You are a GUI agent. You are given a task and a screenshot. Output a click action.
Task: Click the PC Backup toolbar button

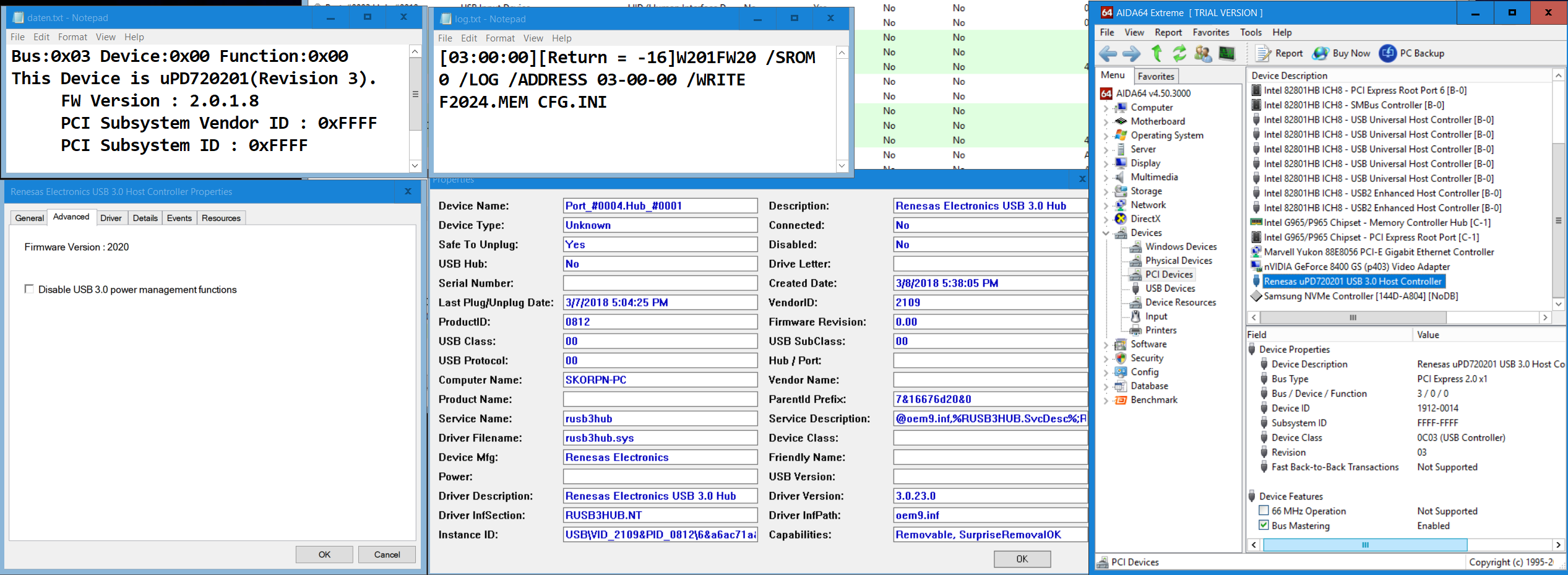(x=1412, y=54)
